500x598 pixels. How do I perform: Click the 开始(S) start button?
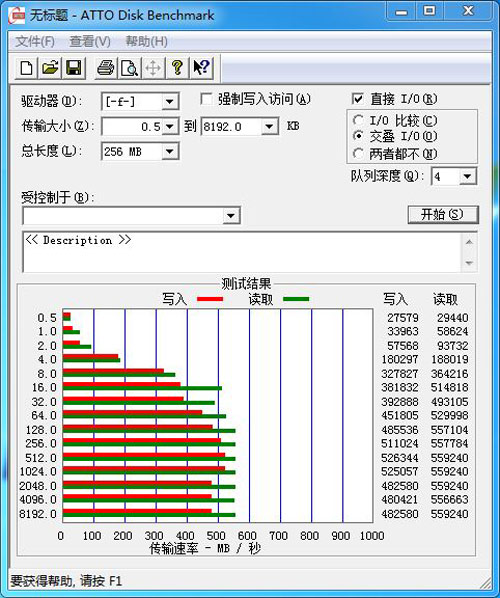(442, 214)
